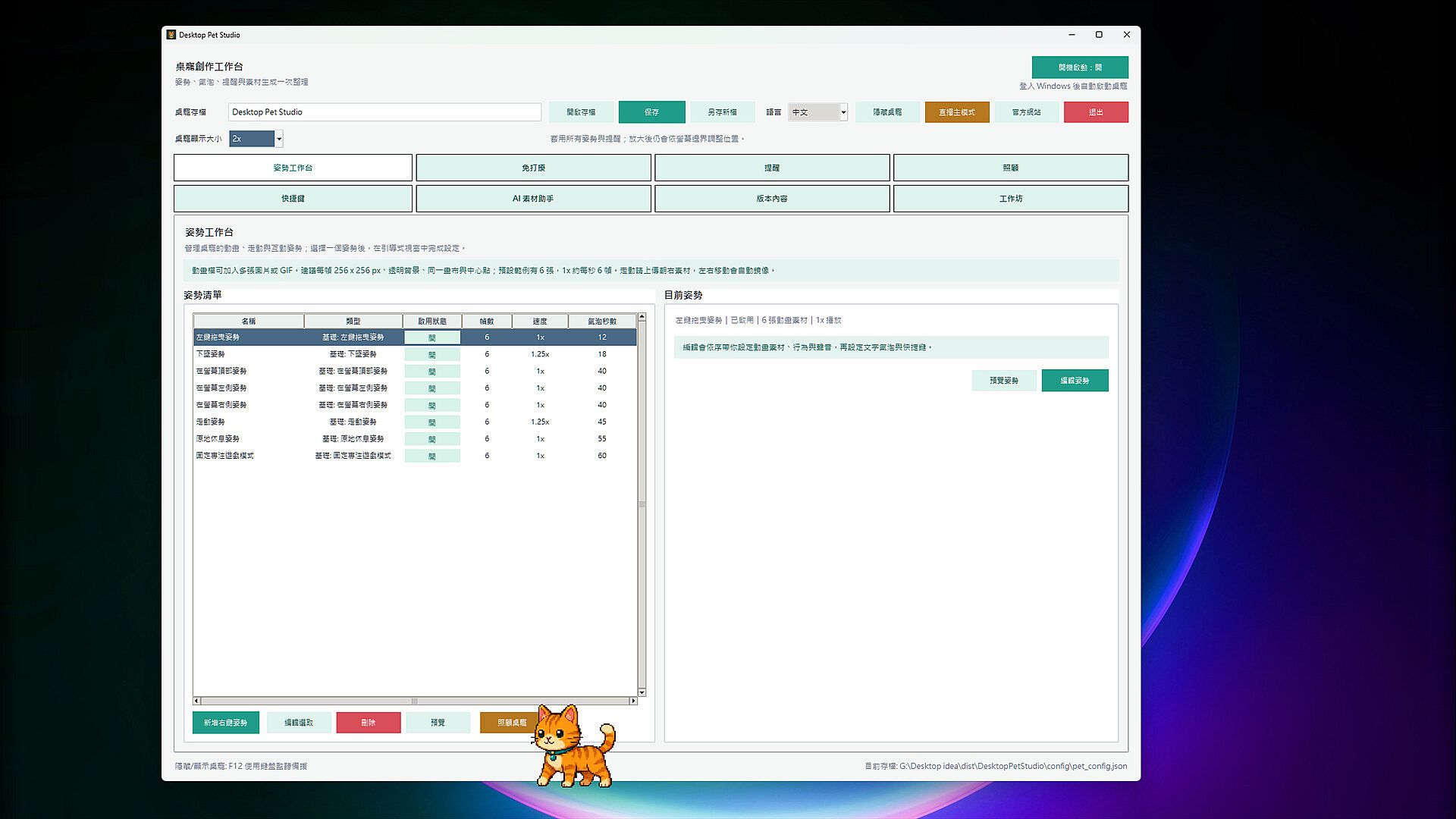Viewport: 1456px width, 819px height.
Task: Toggle enabled state of the 下墜姿勢 row
Action: coord(432,354)
